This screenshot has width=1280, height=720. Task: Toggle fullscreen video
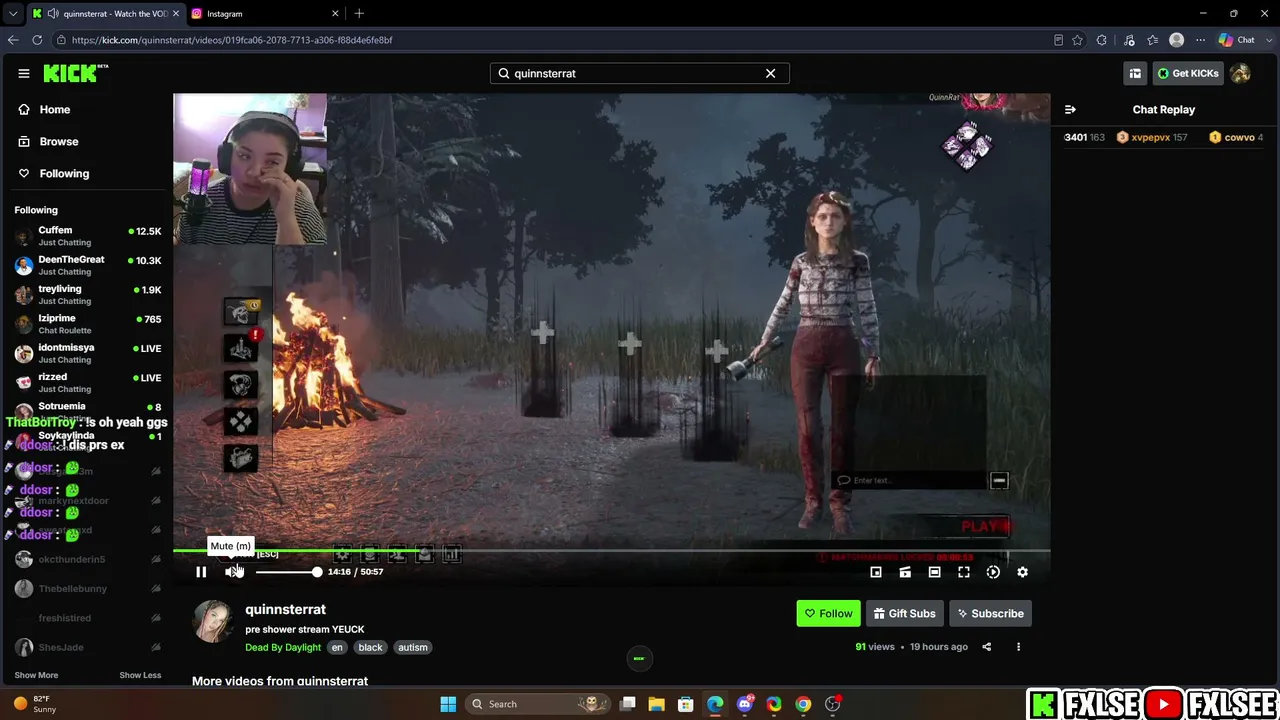coord(964,572)
